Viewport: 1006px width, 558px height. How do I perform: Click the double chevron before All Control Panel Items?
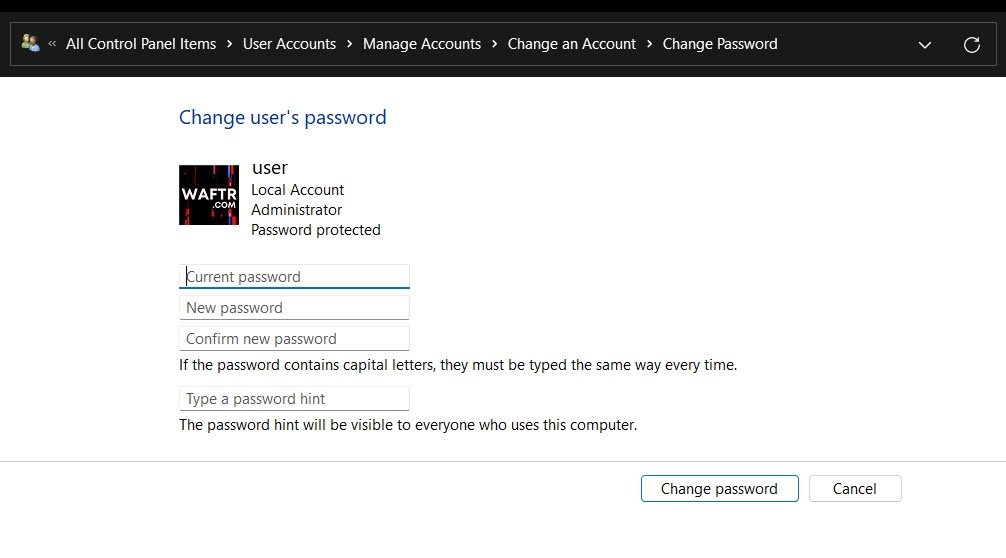coord(52,44)
